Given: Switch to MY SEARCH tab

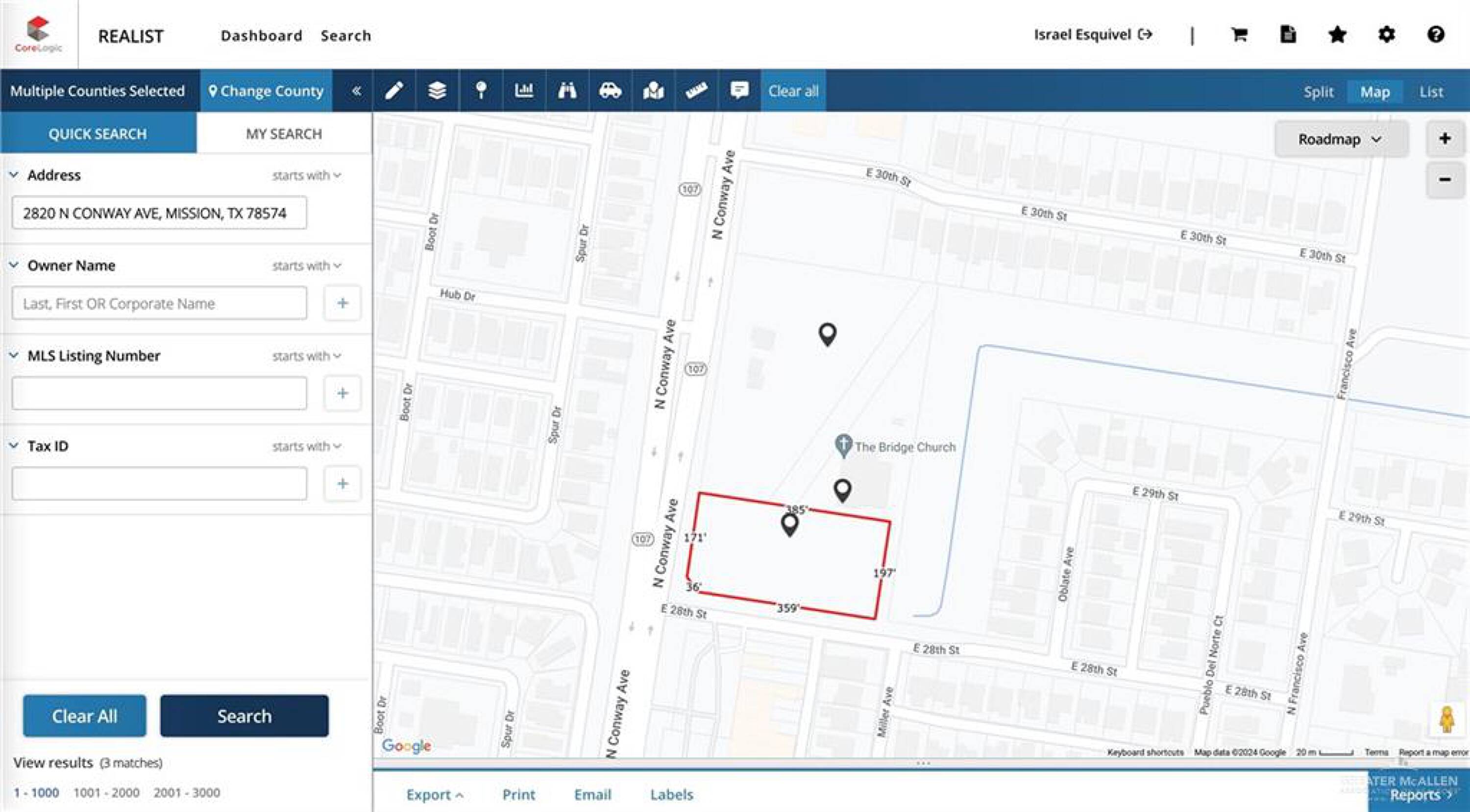Looking at the screenshot, I should 284,134.
